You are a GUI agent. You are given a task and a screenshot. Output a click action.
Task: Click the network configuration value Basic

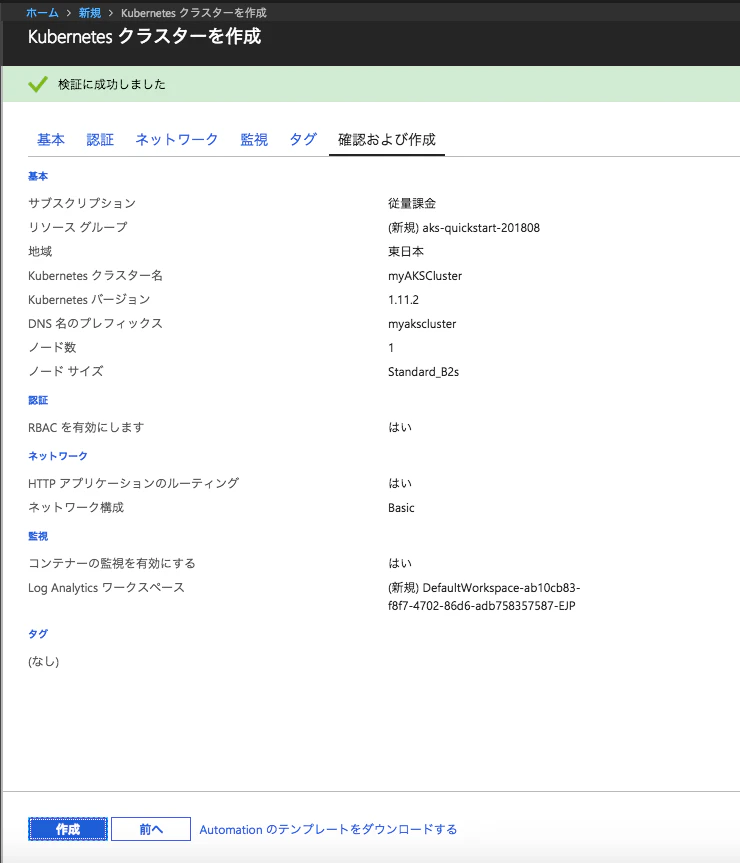click(401, 507)
